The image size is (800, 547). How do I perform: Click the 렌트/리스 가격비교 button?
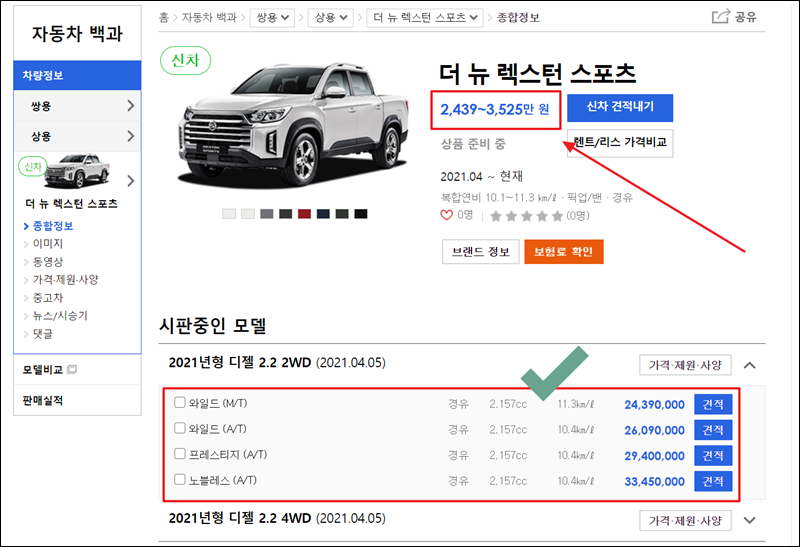pos(620,143)
